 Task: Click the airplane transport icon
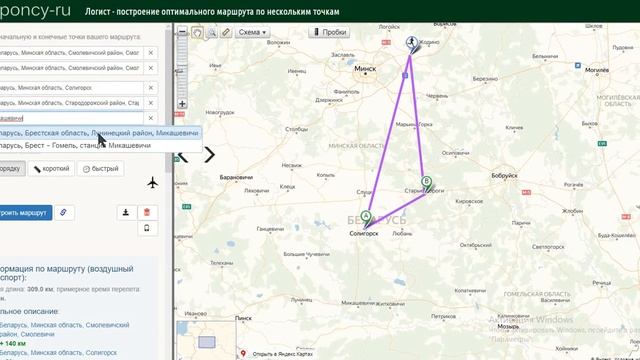(x=153, y=182)
